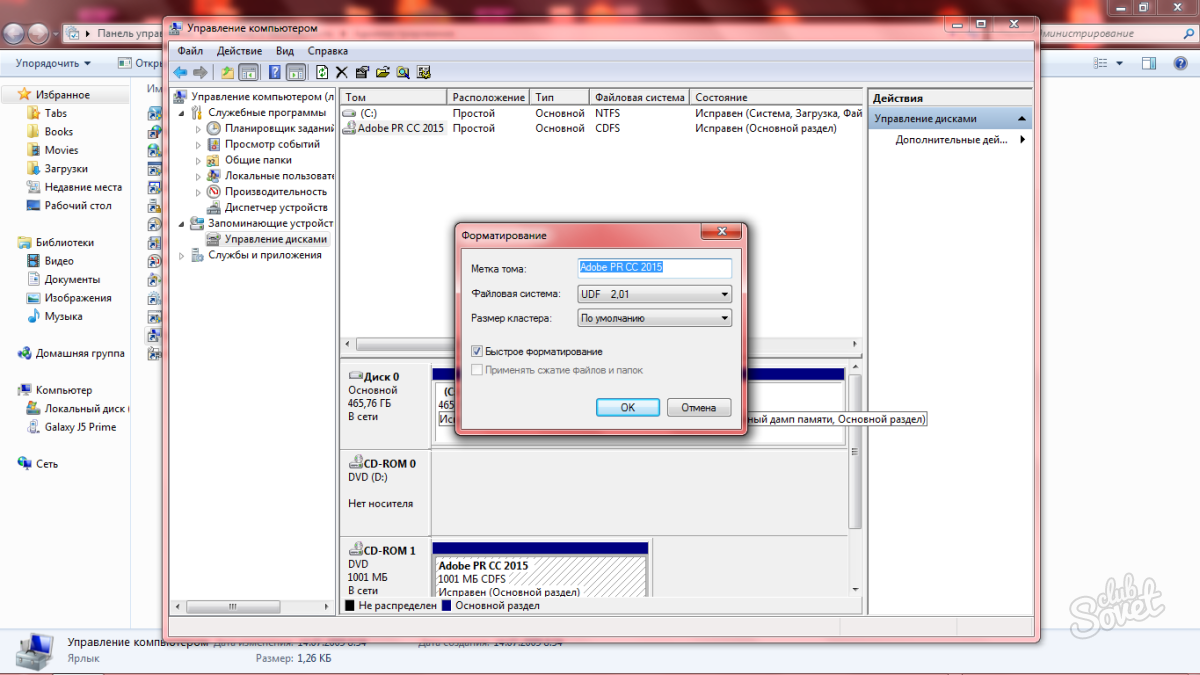The height and width of the screenshot is (675, 1200).
Task: Open the Вид menu
Action: (x=285, y=51)
